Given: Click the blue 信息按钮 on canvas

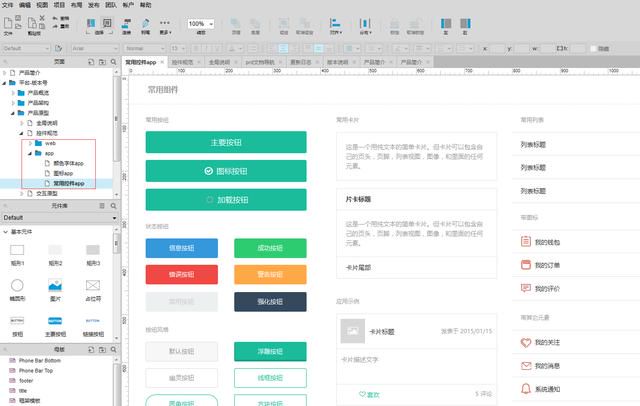Looking at the screenshot, I should click(182, 248).
